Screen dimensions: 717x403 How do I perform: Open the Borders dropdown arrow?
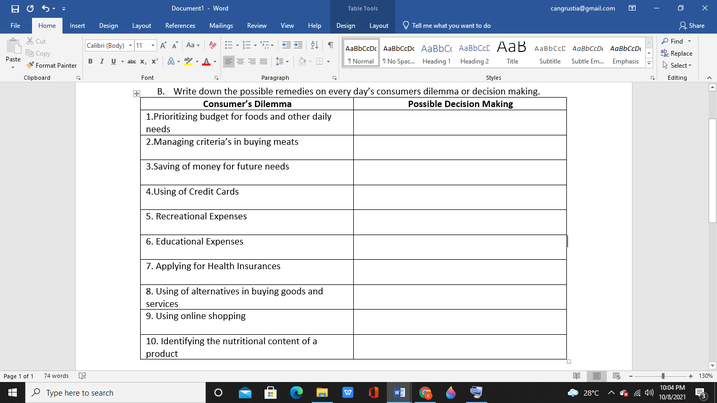[x=328, y=61]
